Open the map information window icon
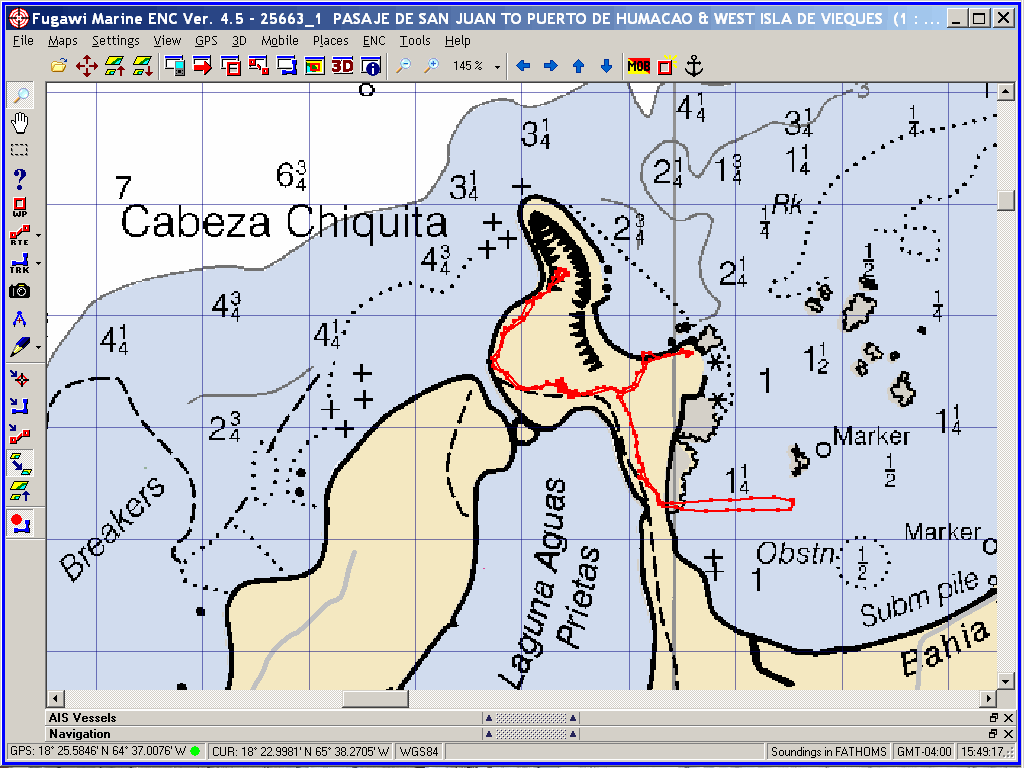 tap(371, 66)
